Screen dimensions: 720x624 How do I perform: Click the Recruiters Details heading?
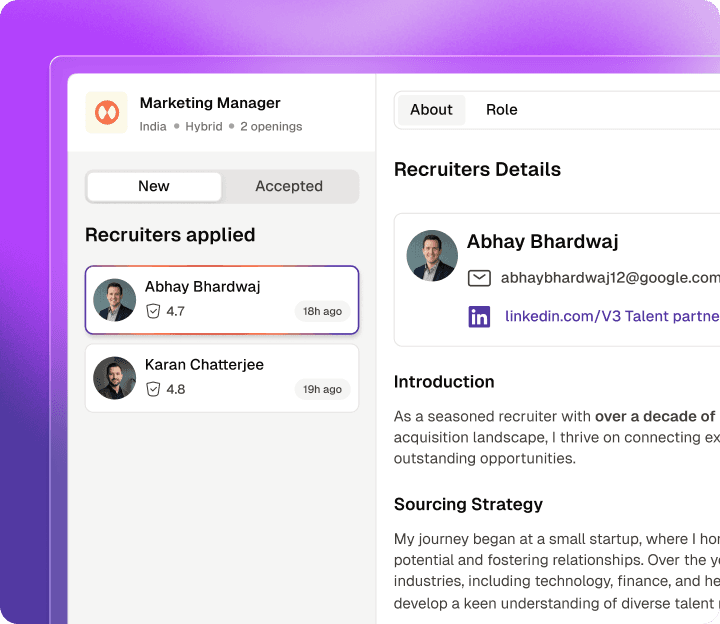click(x=478, y=169)
